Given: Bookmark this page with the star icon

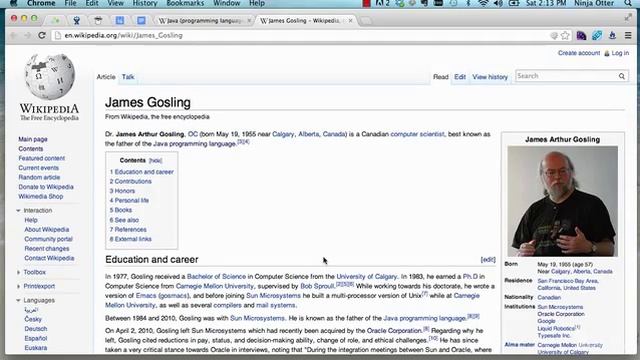Looking at the screenshot, I should tap(565, 36).
